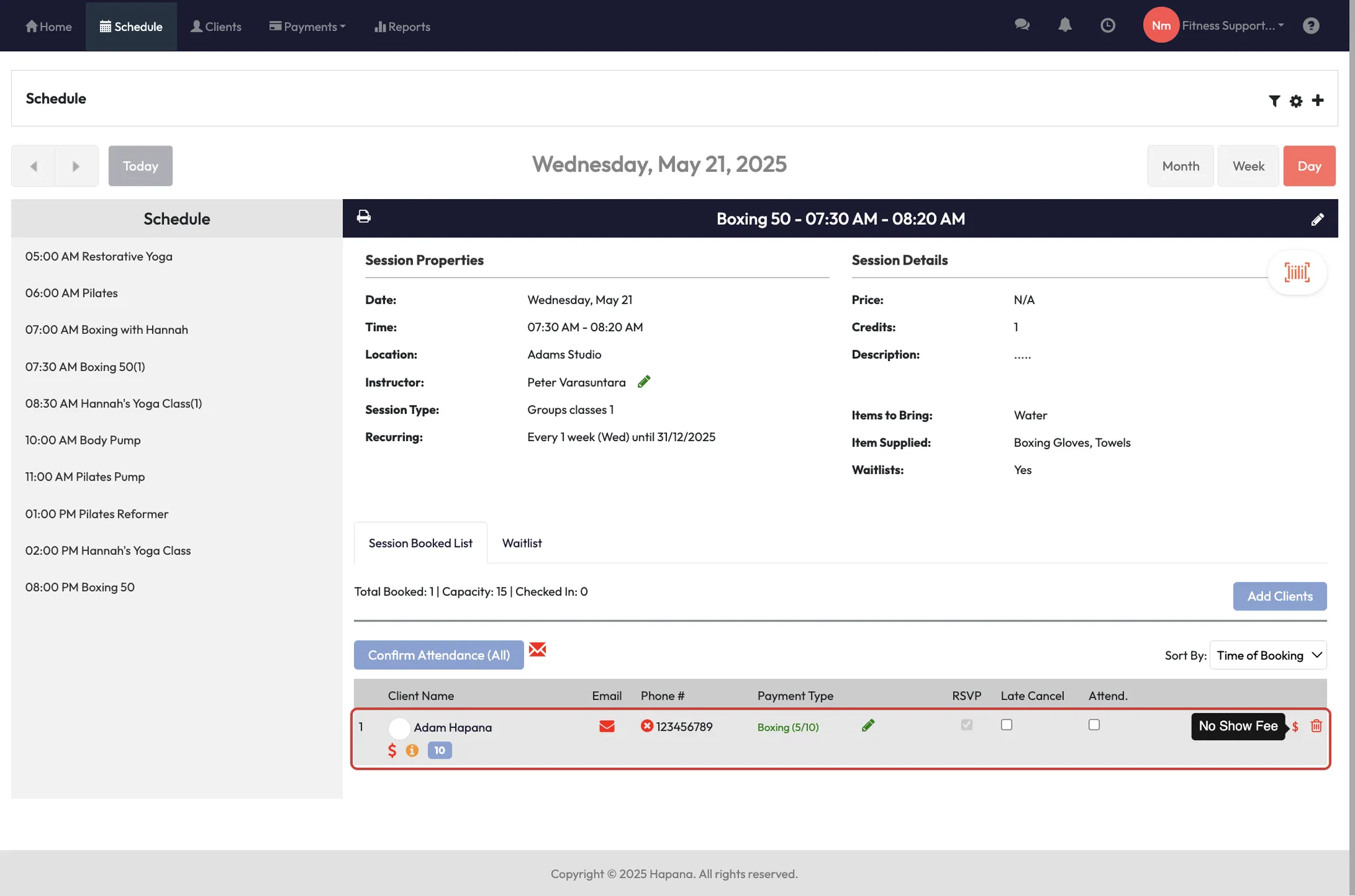Tick the Attend checkbox for Adam Hapana
1355x896 pixels.
click(1094, 725)
